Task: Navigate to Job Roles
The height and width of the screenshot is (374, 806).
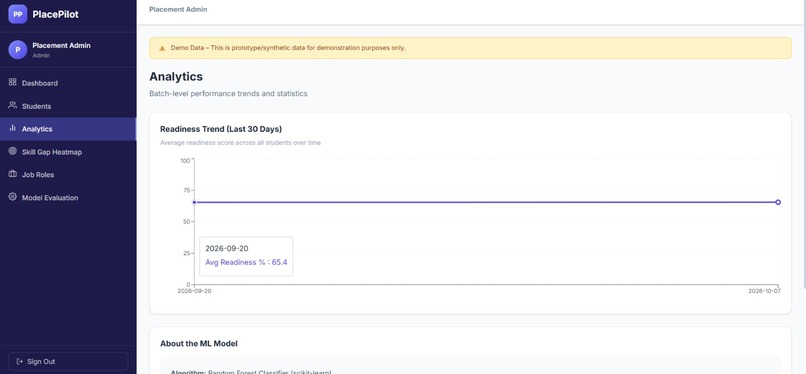Action: point(68,175)
